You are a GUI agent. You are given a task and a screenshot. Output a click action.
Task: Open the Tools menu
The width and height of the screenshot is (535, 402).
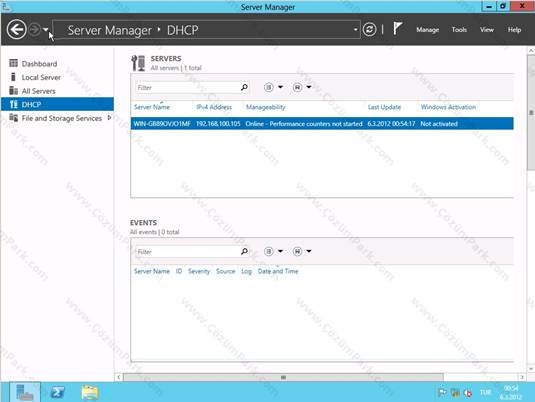click(x=459, y=30)
